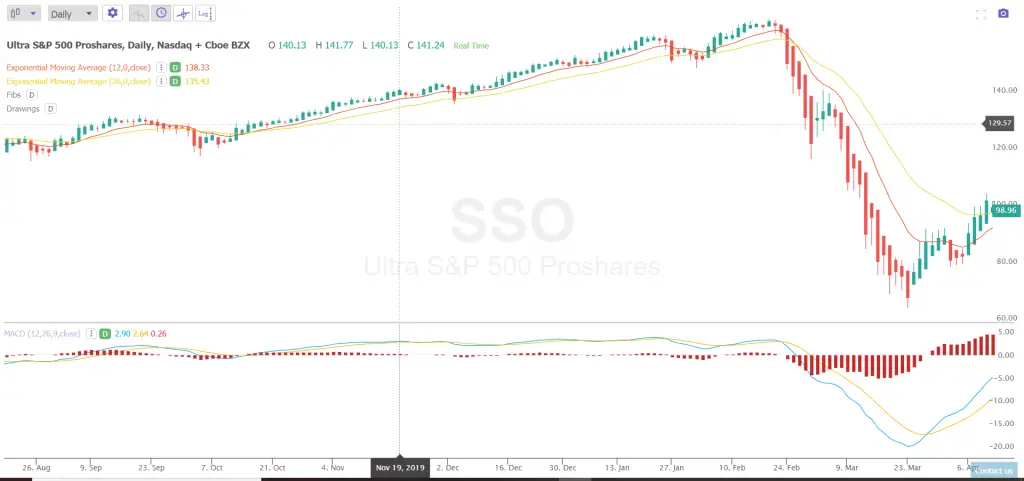Viewport: 1024px width, 481px height.
Task: Open the Daily interval dropdown
Action: tap(72, 13)
